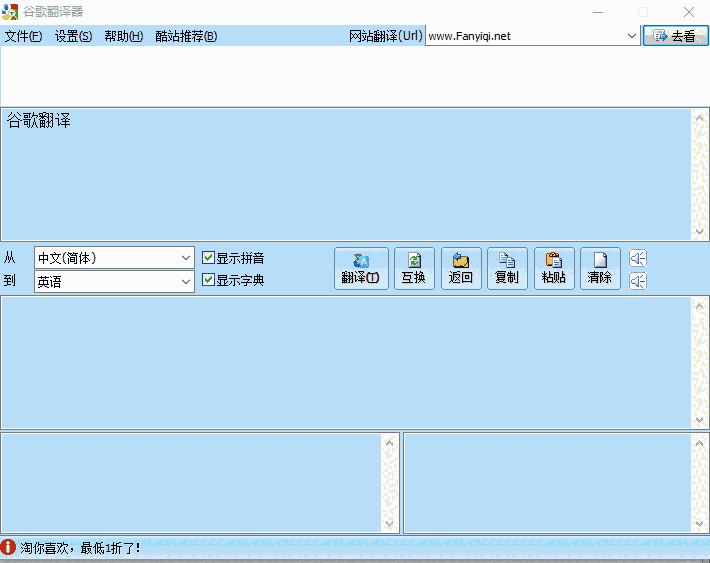Expand the website URL dropdown

click(x=632, y=36)
